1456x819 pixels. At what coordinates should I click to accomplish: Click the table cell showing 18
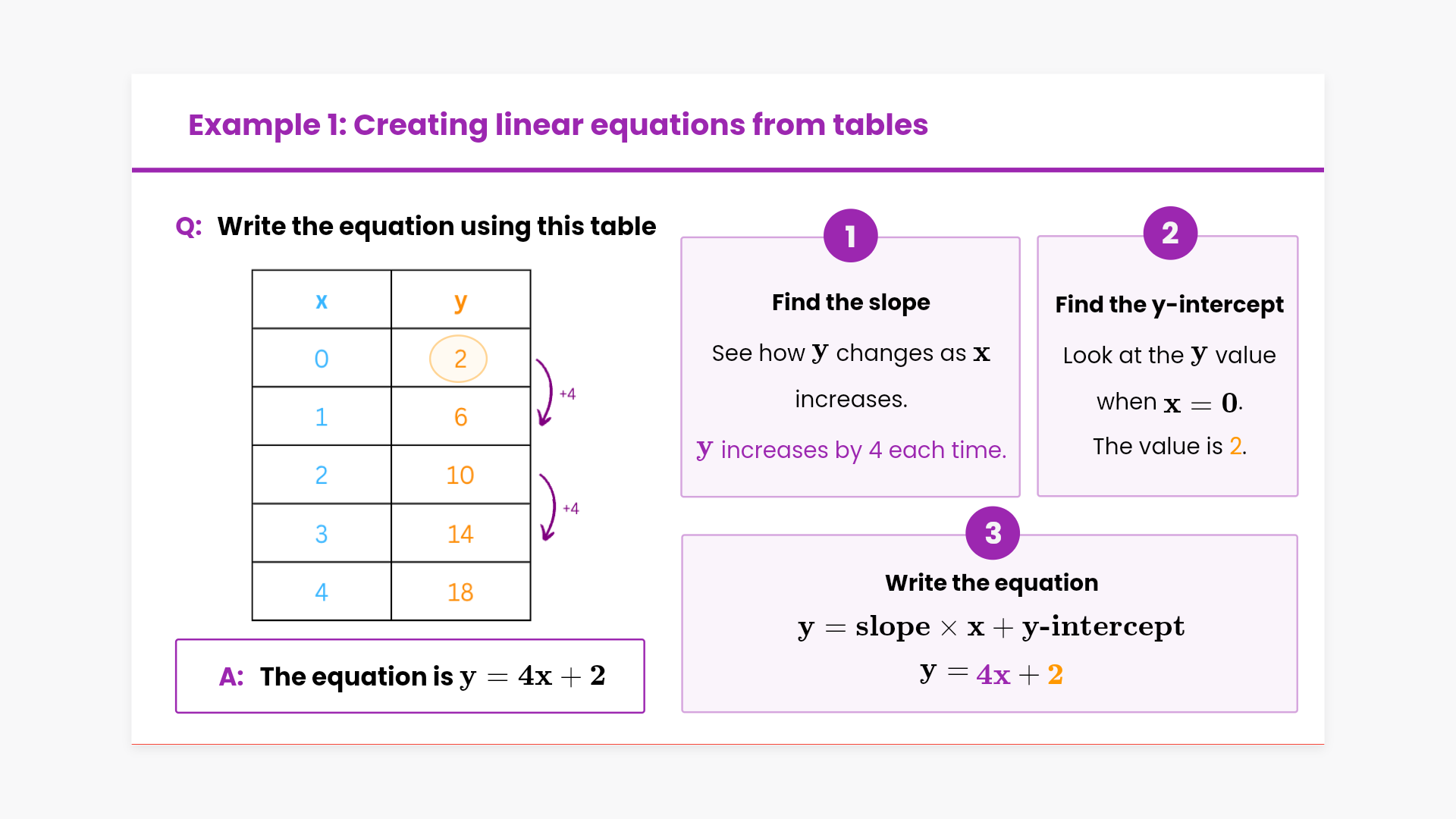coord(460,592)
